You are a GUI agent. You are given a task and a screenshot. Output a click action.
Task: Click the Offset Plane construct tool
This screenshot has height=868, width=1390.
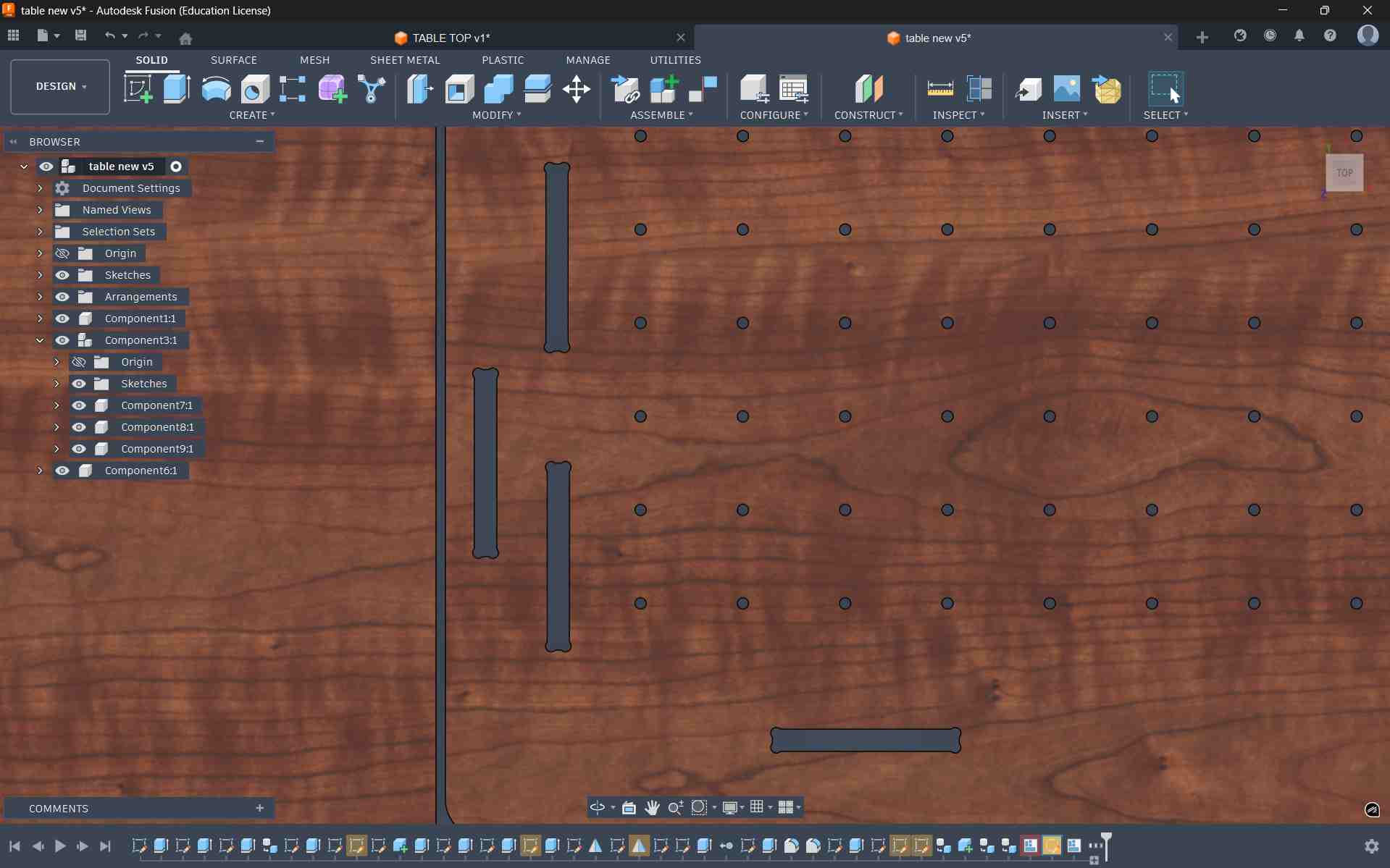[868, 89]
